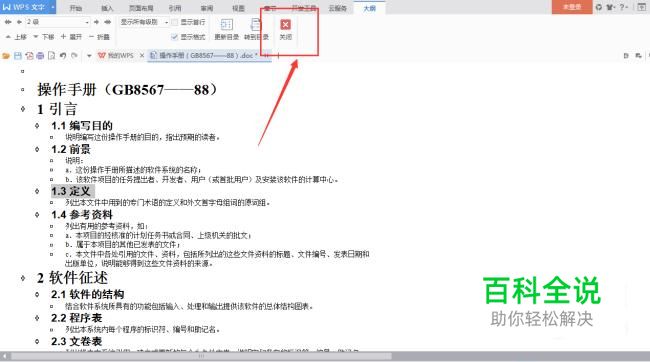
Task: Toggle the 显示格式 checkbox
Action: 175,37
